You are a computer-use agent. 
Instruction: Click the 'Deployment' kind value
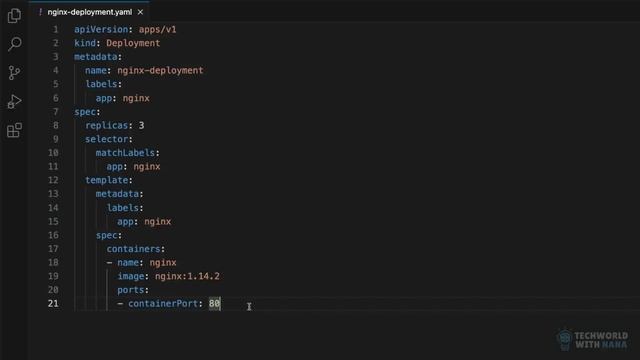coord(133,43)
